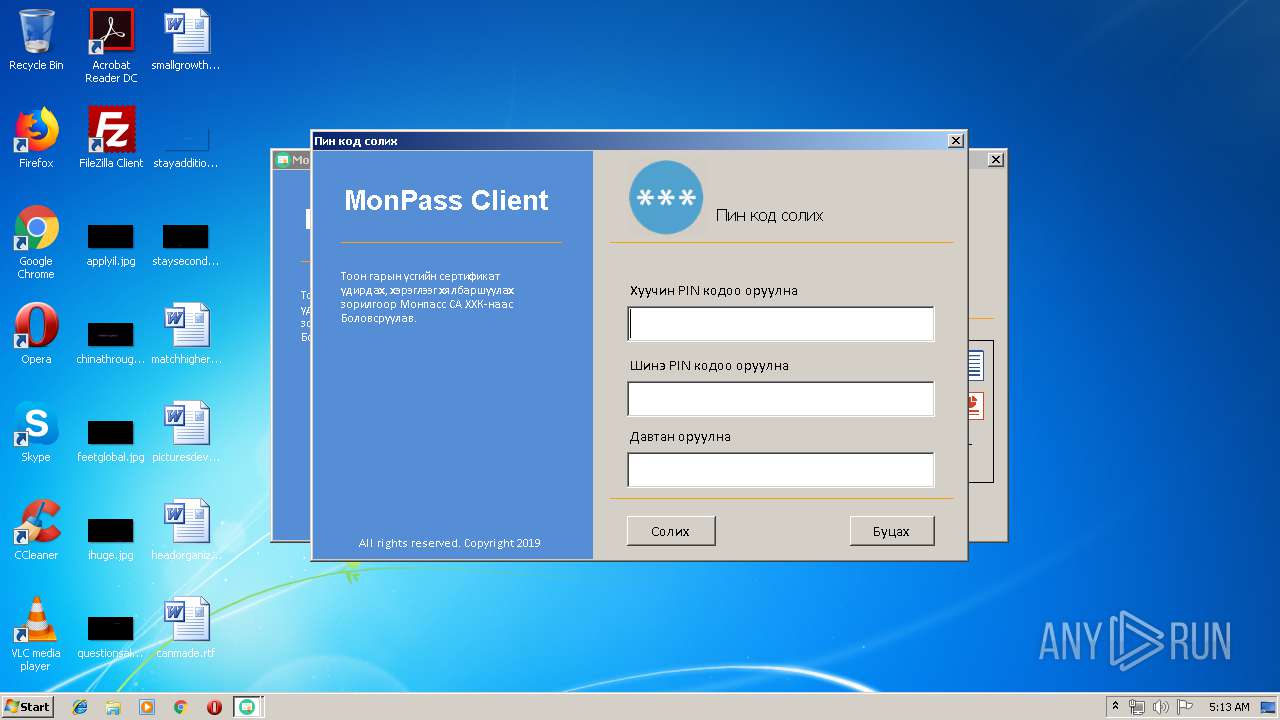This screenshot has height=720, width=1280.
Task: Launch Google Chrome desktop shortcut
Action: (x=36, y=242)
